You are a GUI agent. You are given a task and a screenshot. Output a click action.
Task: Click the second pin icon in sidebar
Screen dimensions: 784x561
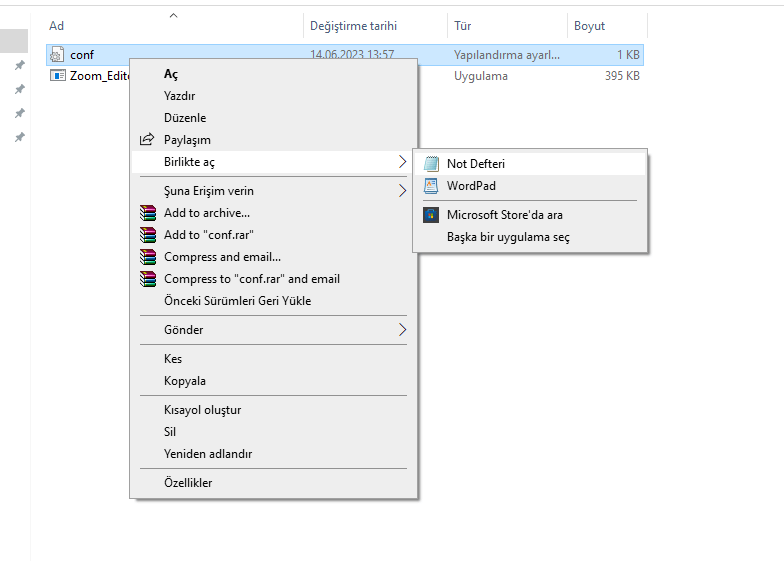pos(20,89)
